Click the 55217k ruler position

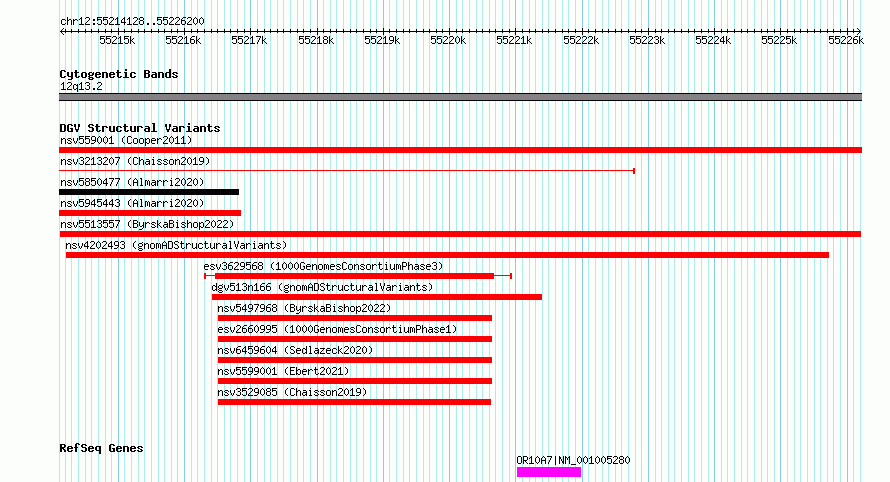[x=249, y=40]
